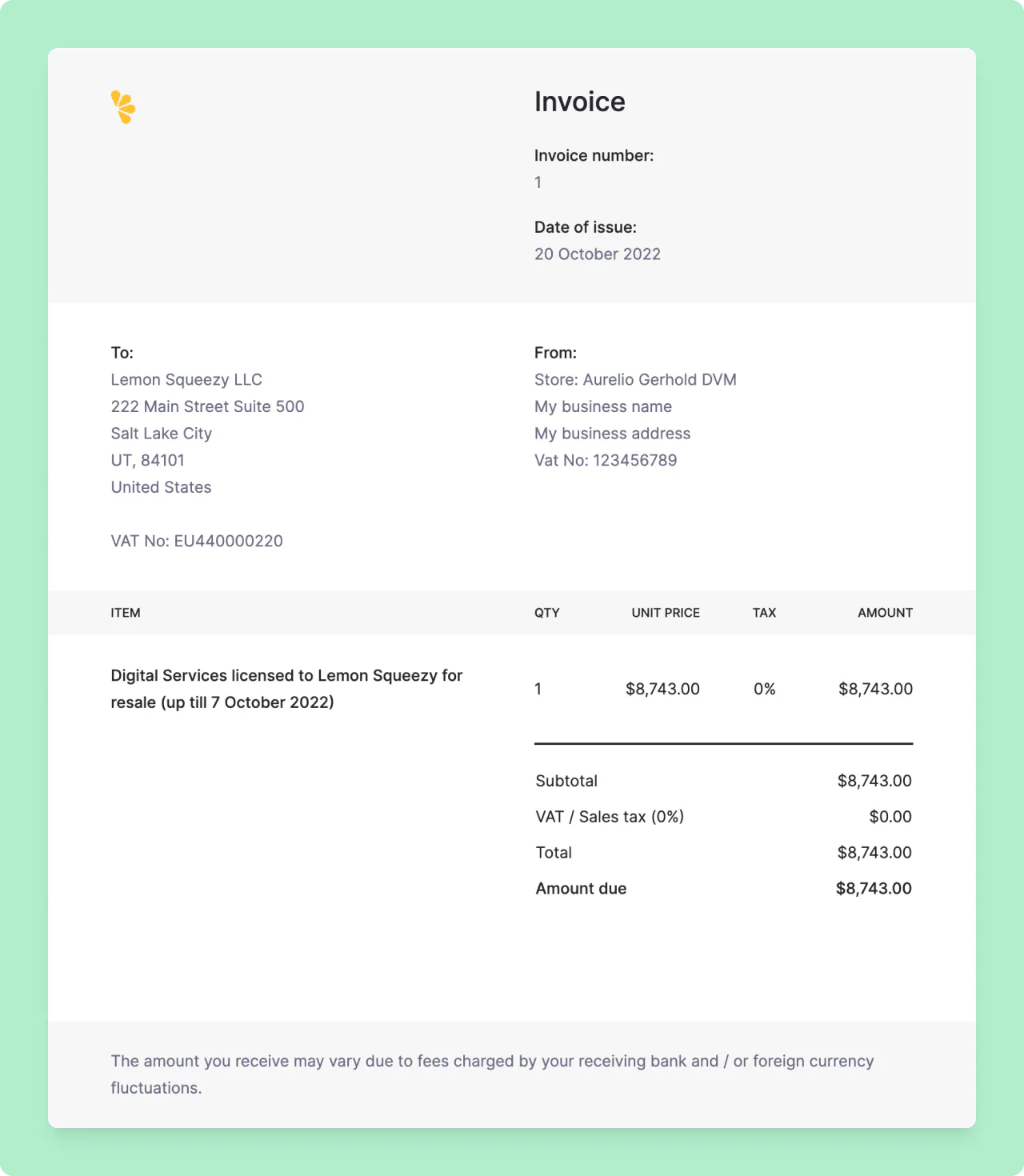Click the Amount due label
Image resolution: width=1024 pixels, height=1176 pixels.
click(581, 888)
